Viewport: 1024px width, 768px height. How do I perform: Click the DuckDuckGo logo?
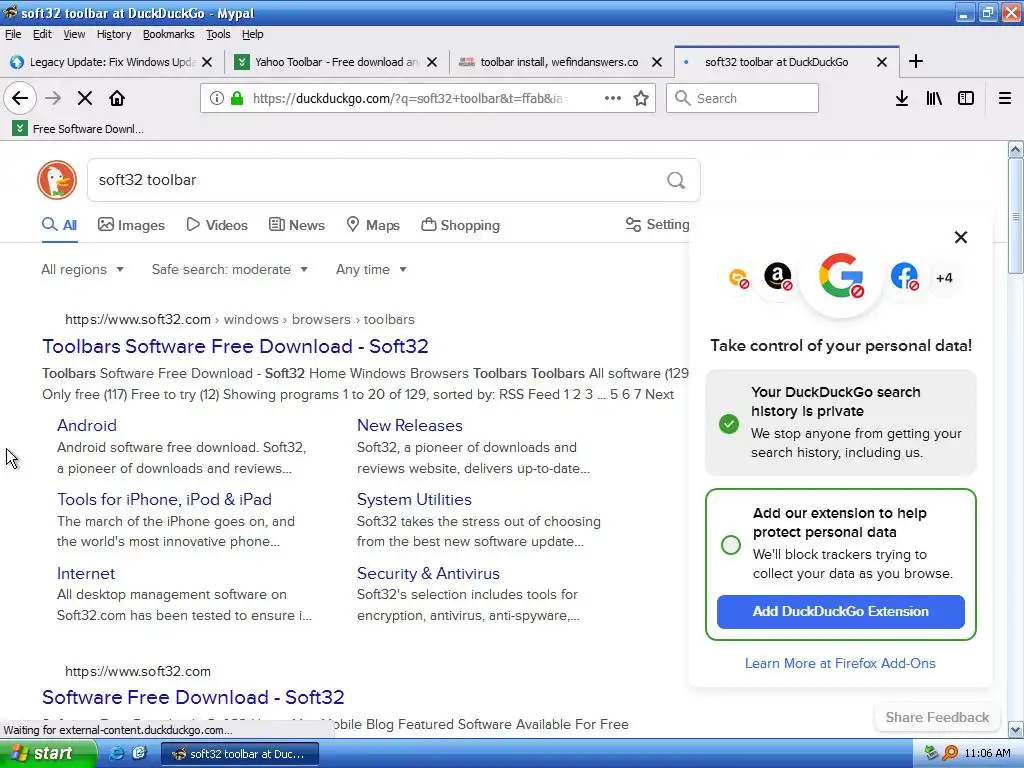pos(57,180)
